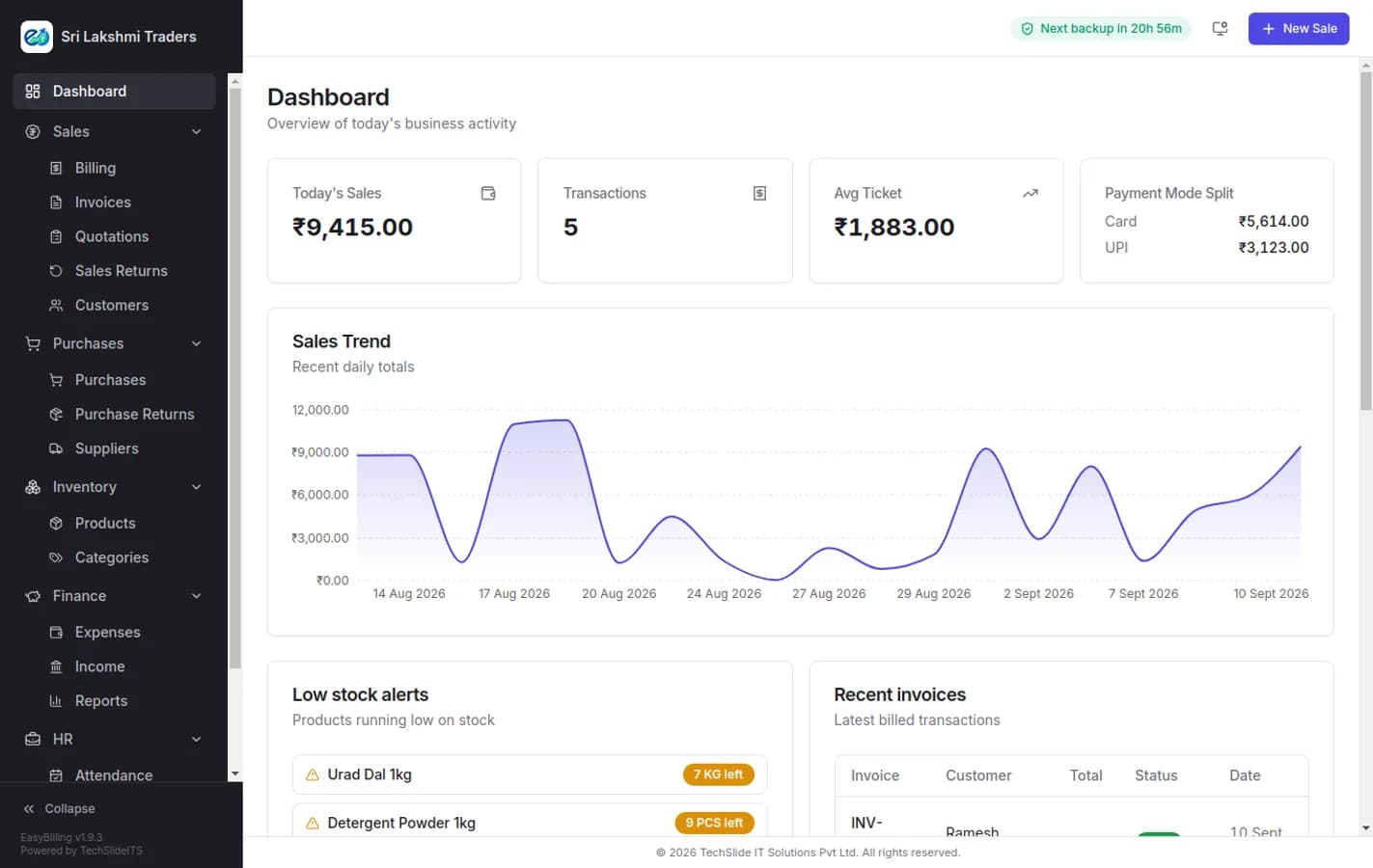Click the sidebar scrollbar up arrow
1373x868 pixels.
[234, 81]
